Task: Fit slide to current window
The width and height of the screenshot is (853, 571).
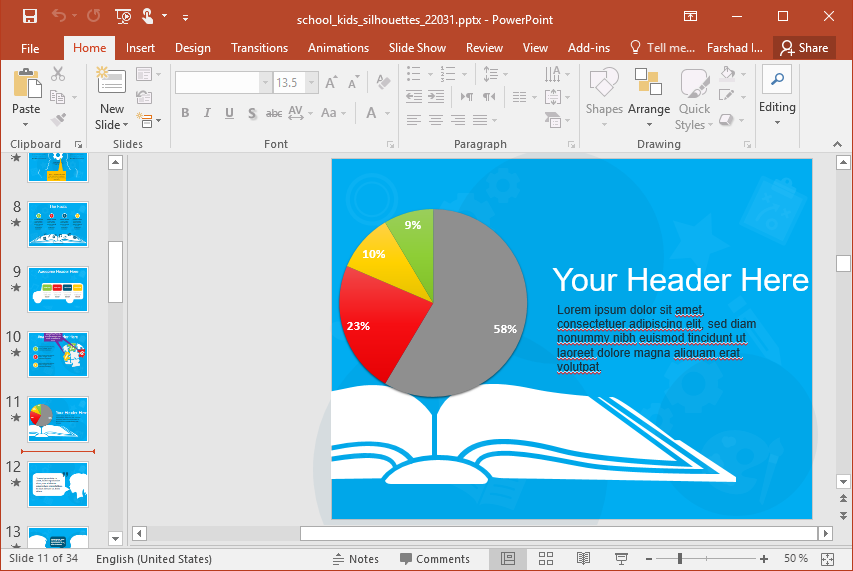Action: click(x=827, y=558)
